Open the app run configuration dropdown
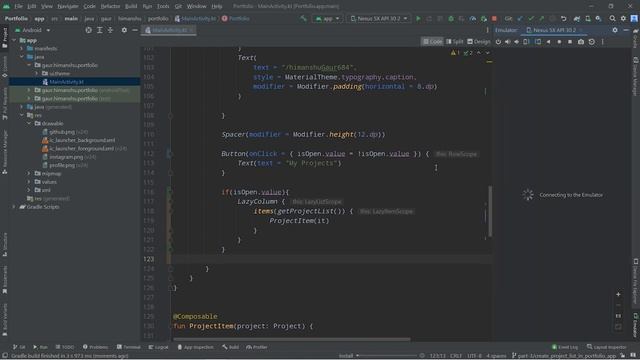Image resolution: width=640 pixels, height=360 pixels. coord(327,18)
